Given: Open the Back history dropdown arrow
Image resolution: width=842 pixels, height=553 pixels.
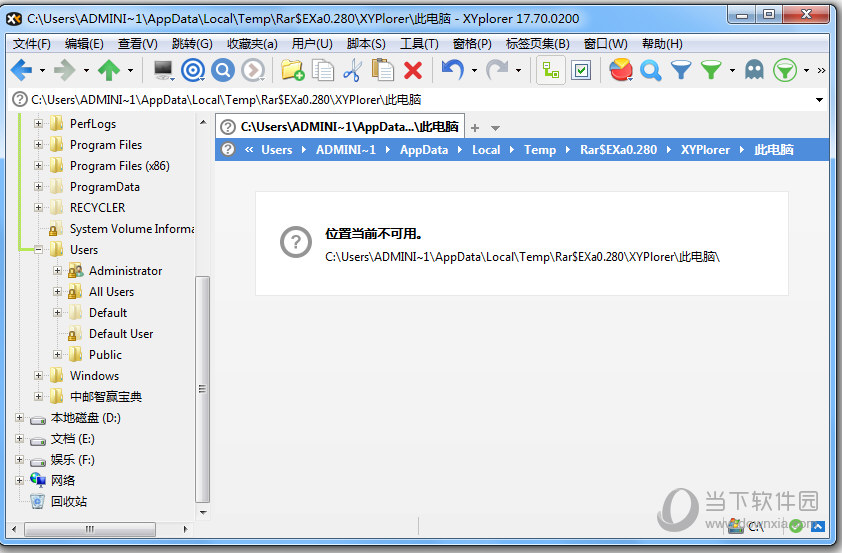Looking at the screenshot, I should click(x=42, y=70).
